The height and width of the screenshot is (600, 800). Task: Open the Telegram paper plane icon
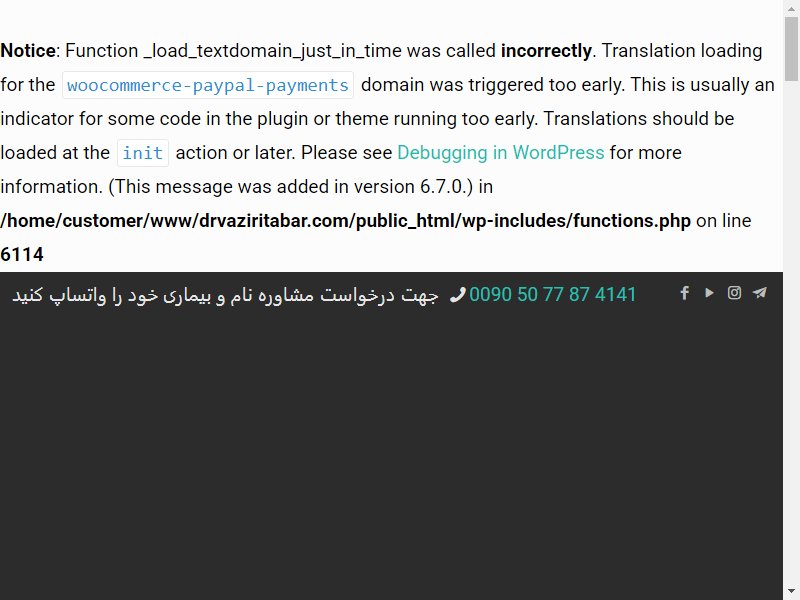[760, 293]
